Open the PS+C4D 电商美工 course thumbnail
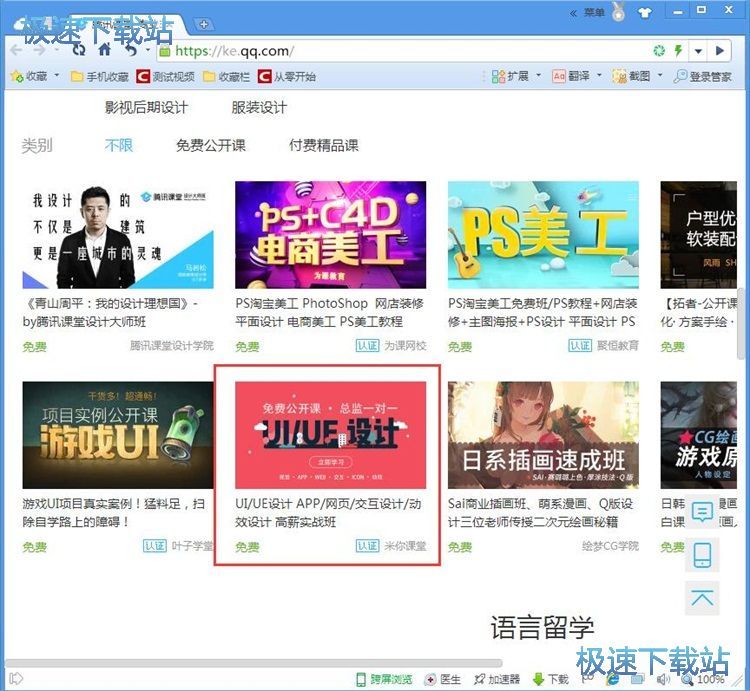750x691 pixels. click(331, 235)
